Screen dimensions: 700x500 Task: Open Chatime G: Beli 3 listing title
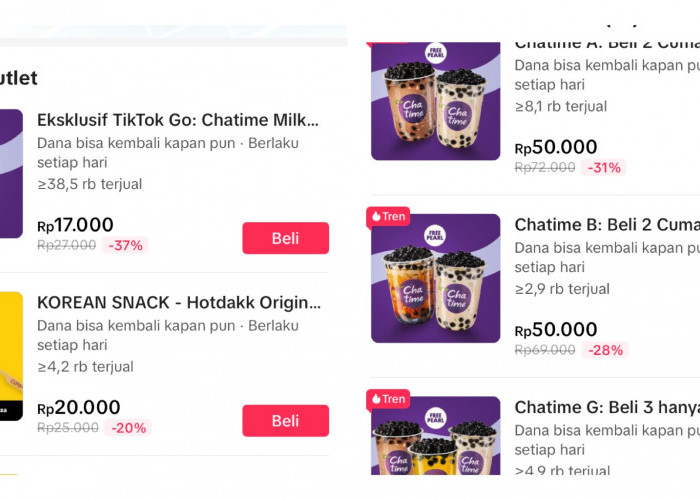606,407
